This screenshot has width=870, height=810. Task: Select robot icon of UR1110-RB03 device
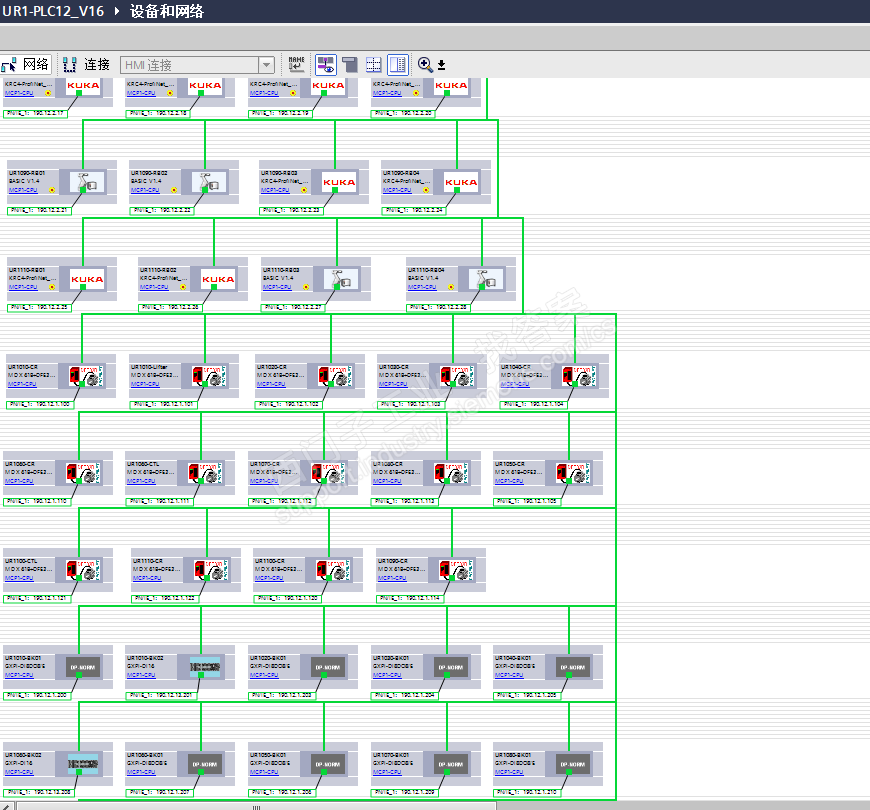(x=341, y=279)
